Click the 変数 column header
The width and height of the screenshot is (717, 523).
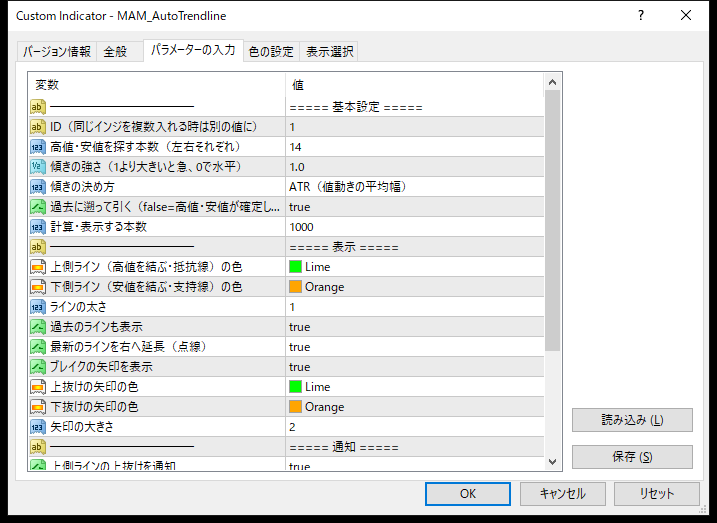click(x=157, y=85)
